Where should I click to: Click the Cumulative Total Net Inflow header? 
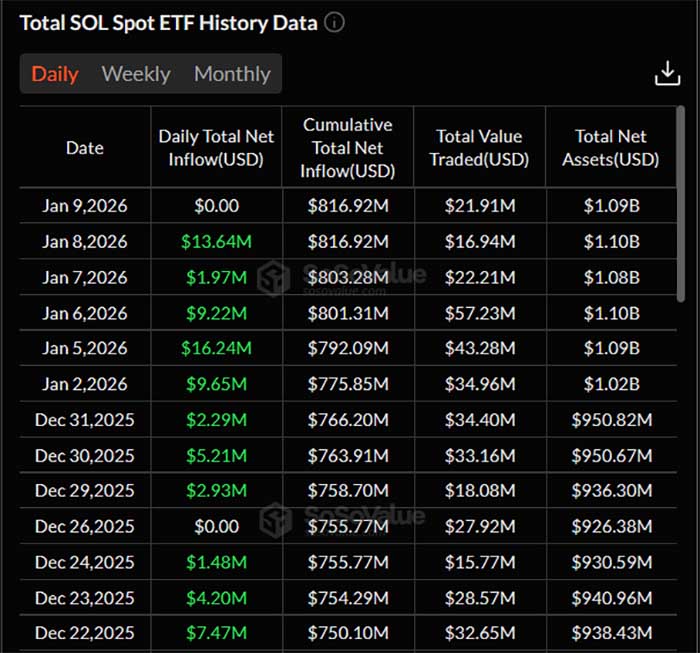point(348,148)
